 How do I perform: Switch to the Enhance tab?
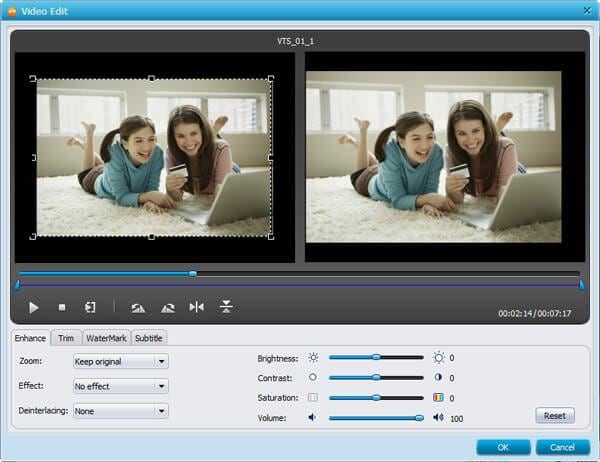30,338
